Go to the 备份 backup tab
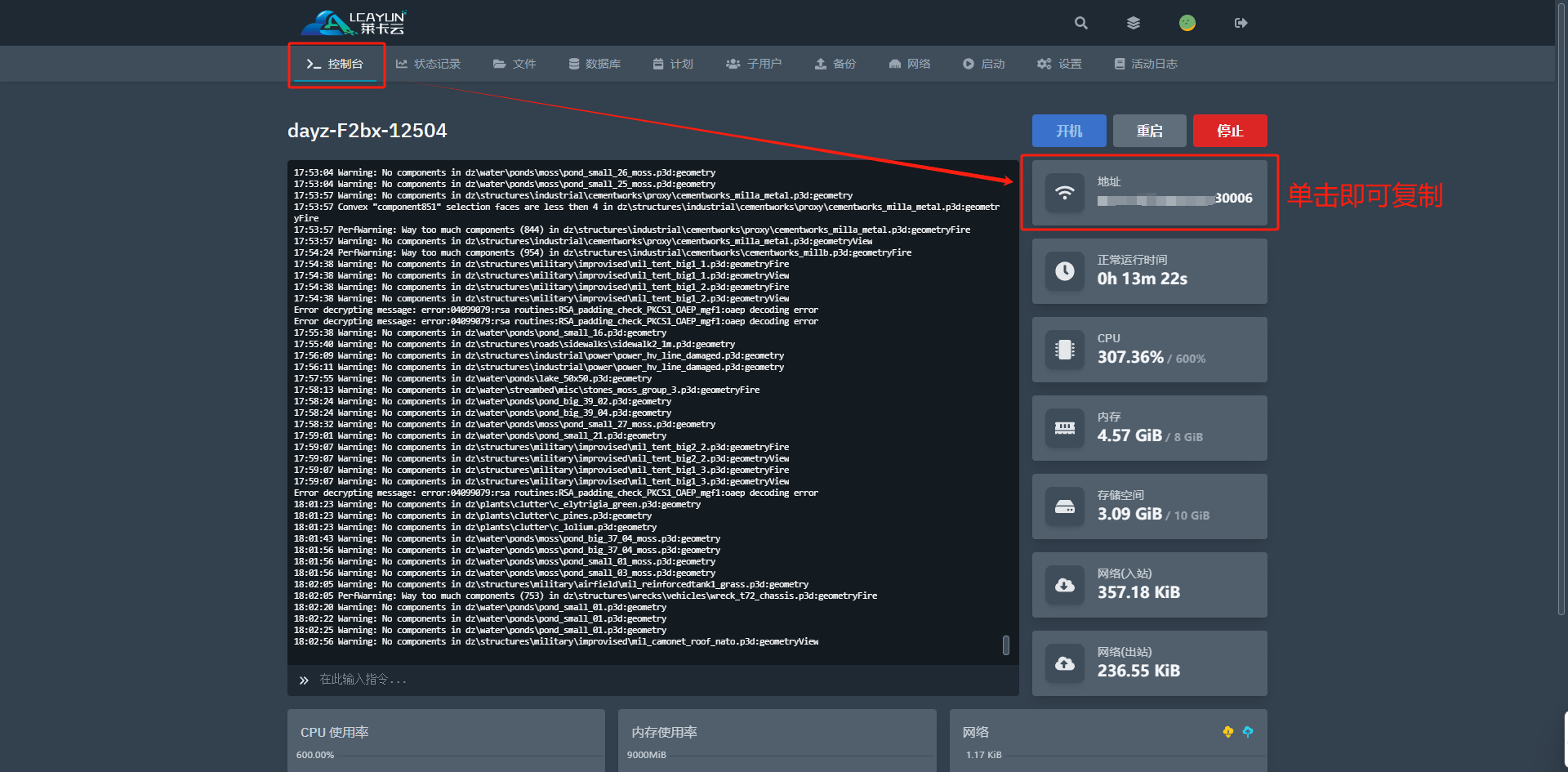 (835, 64)
